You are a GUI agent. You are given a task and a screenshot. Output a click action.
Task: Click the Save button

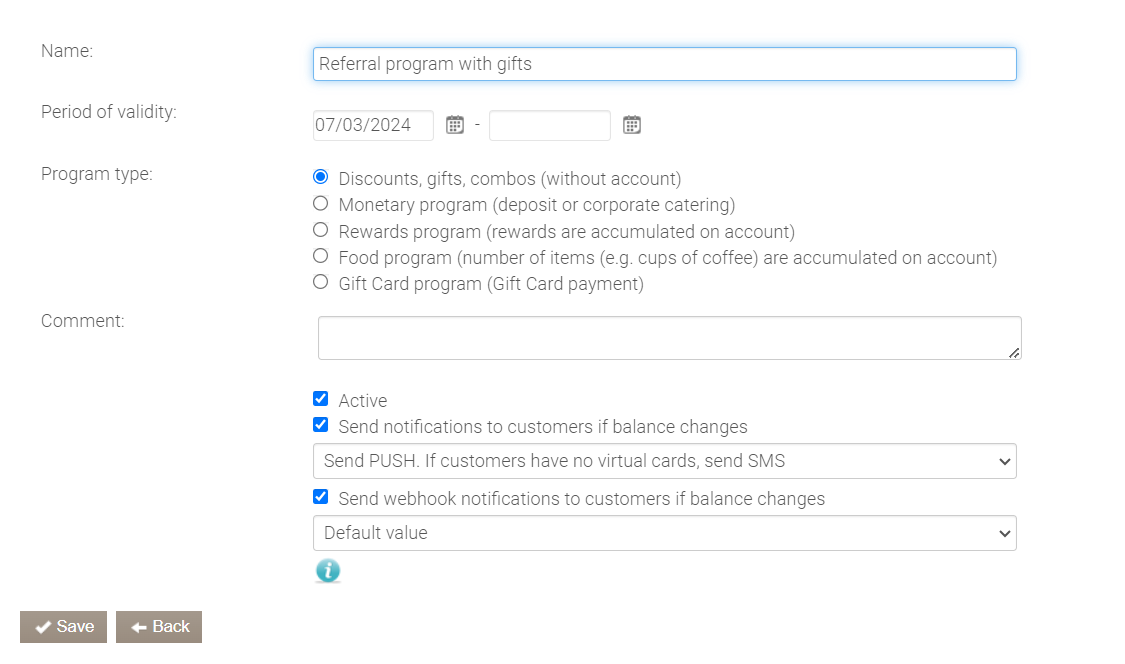pos(63,627)
